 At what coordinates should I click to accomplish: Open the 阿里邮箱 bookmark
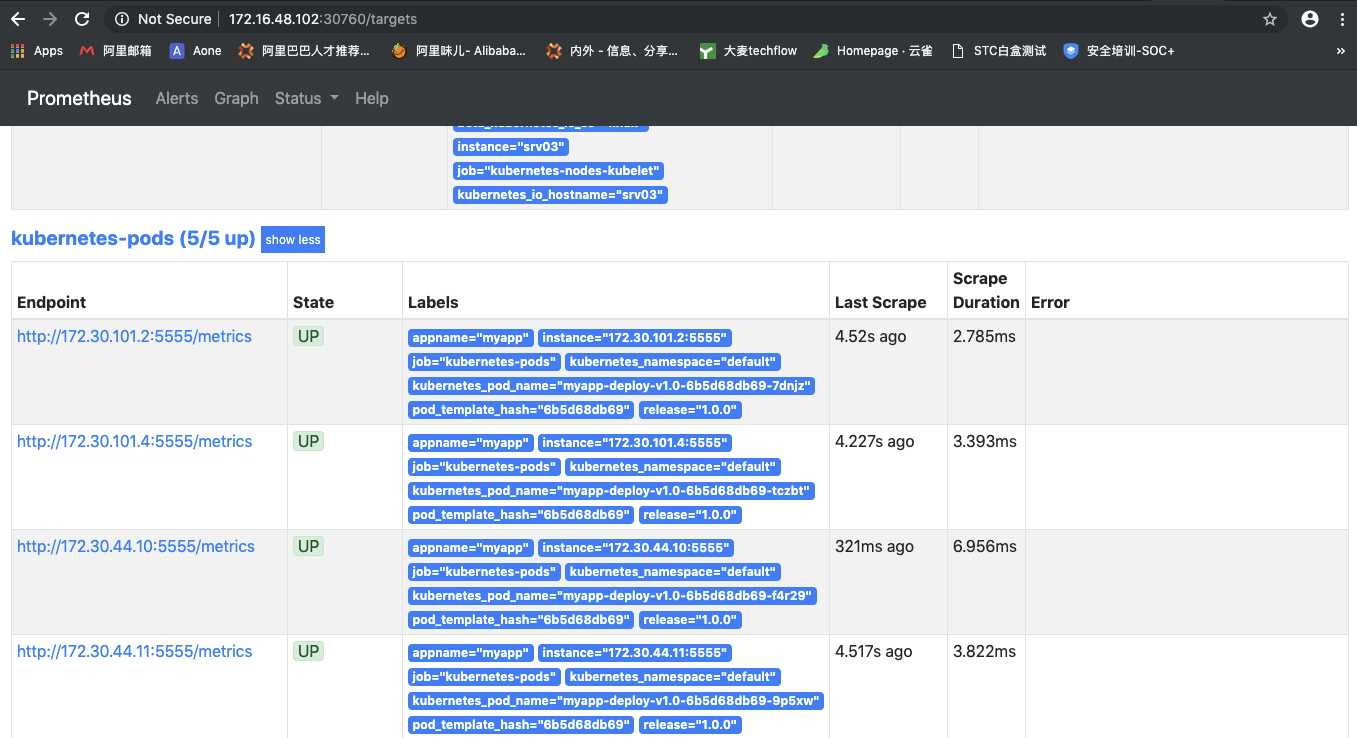click(x=115, y=50)
